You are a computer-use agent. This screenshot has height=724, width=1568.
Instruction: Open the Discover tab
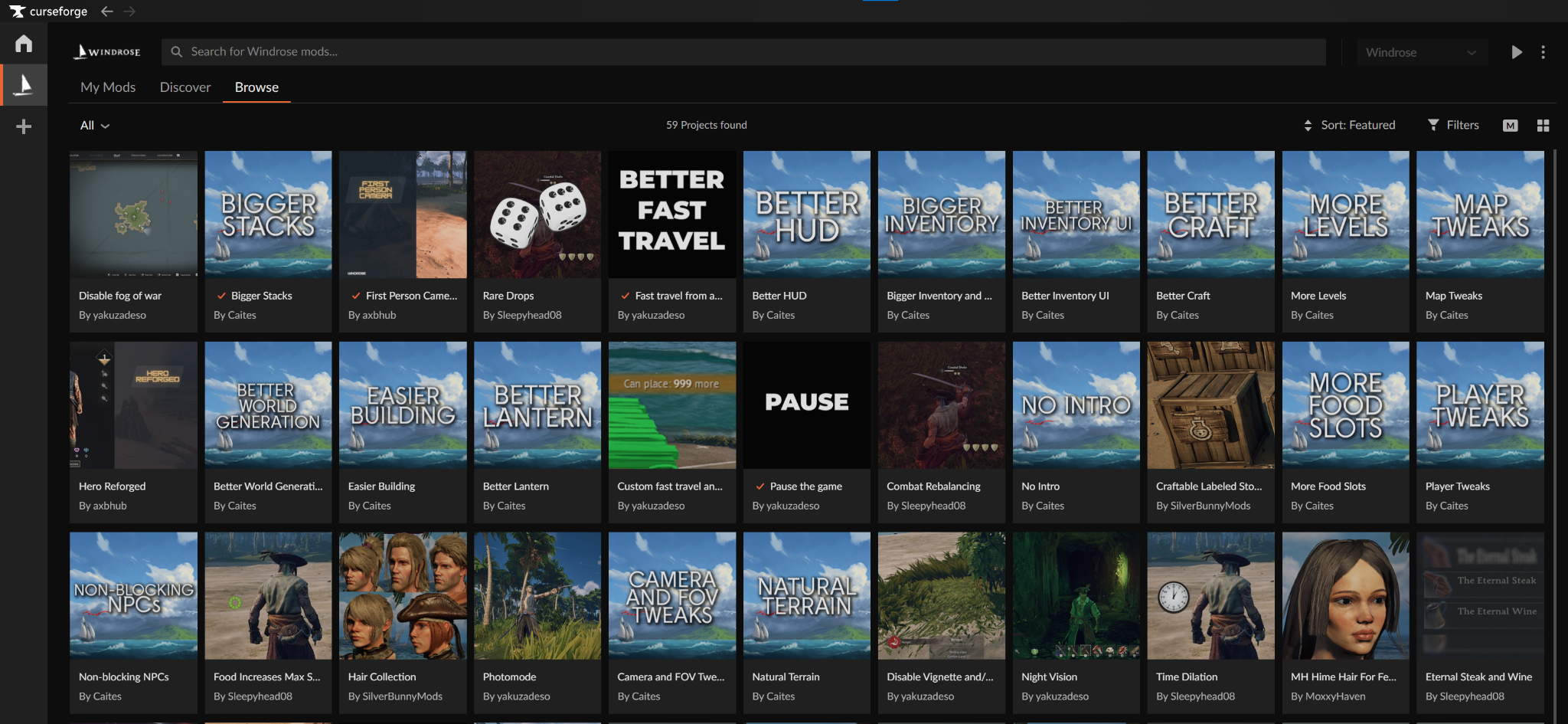[185, 87]
